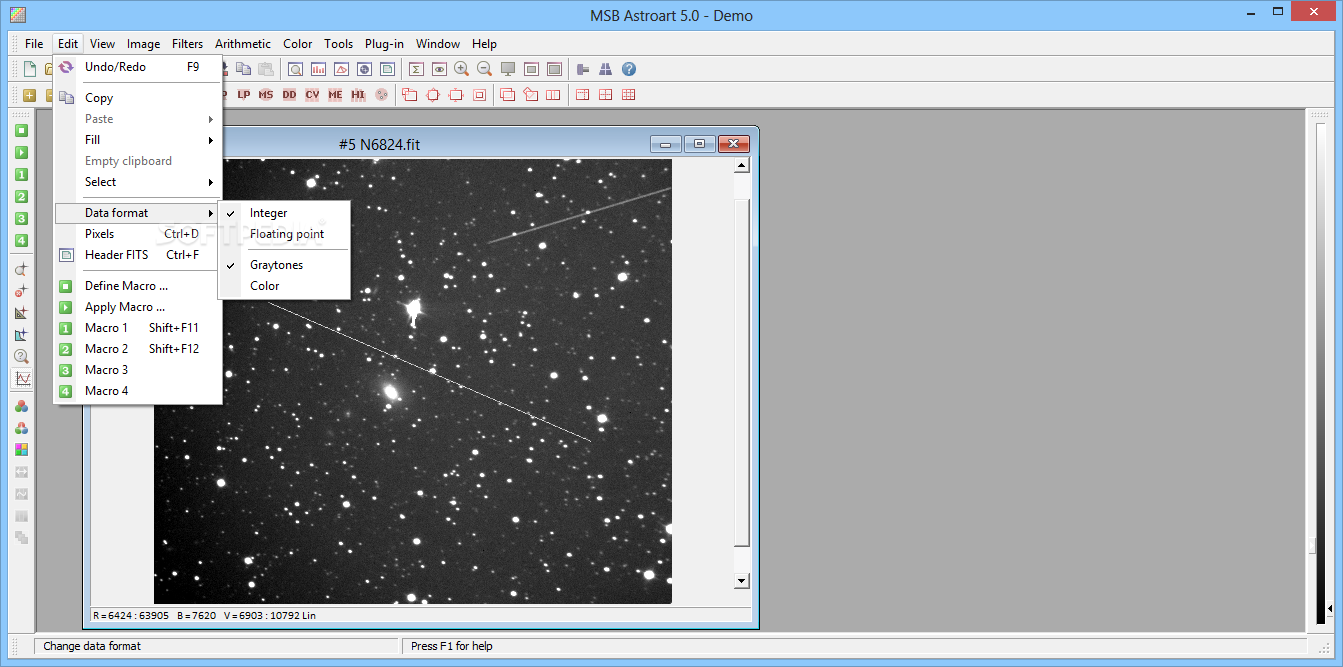Click the question magnifier sidebar icon
This screenshot has width=1343, height=667.
(21, 357)
